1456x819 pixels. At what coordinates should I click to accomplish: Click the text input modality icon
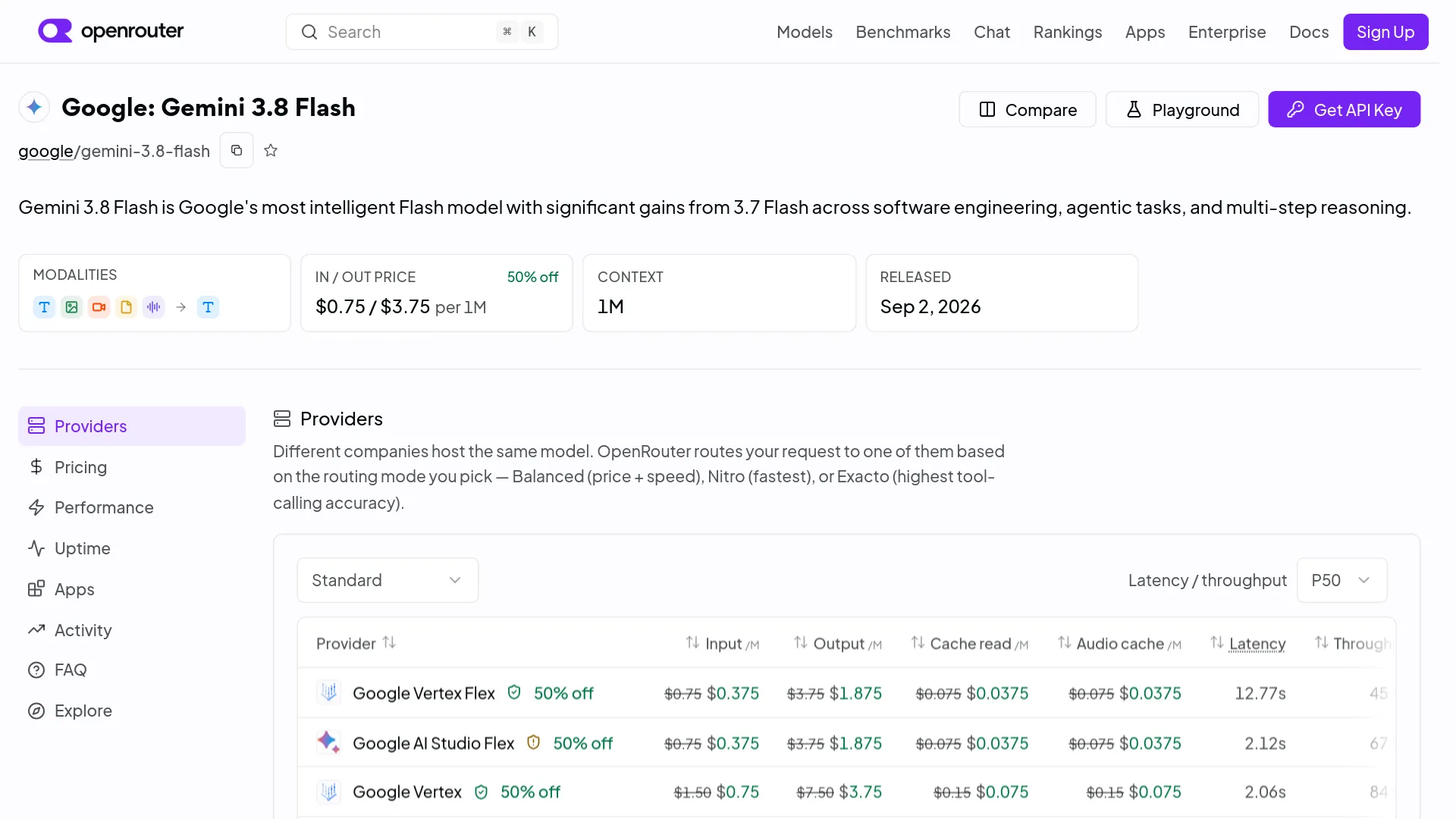[x=44, y=307]
